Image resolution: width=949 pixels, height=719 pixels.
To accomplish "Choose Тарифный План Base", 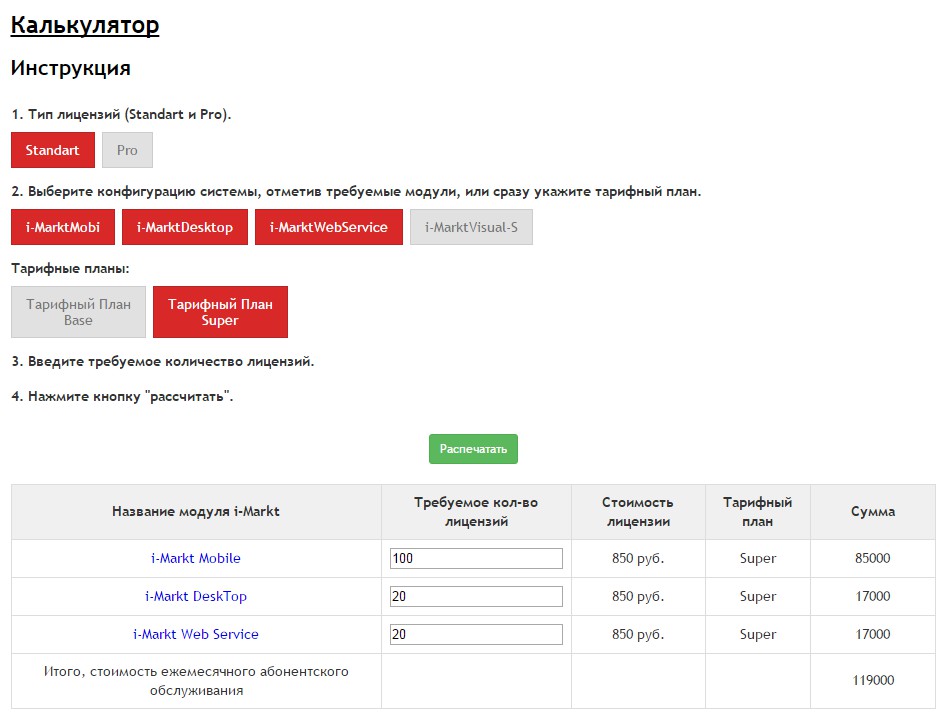I will (78, 312).
